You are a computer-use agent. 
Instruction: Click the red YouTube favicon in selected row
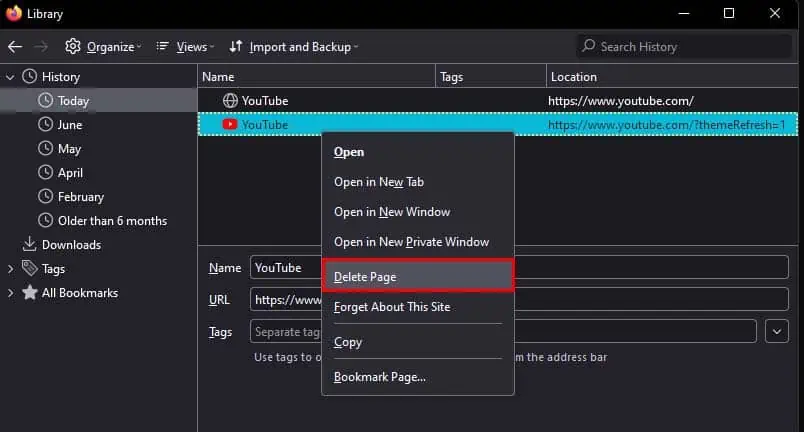click(x=230, y=124)
